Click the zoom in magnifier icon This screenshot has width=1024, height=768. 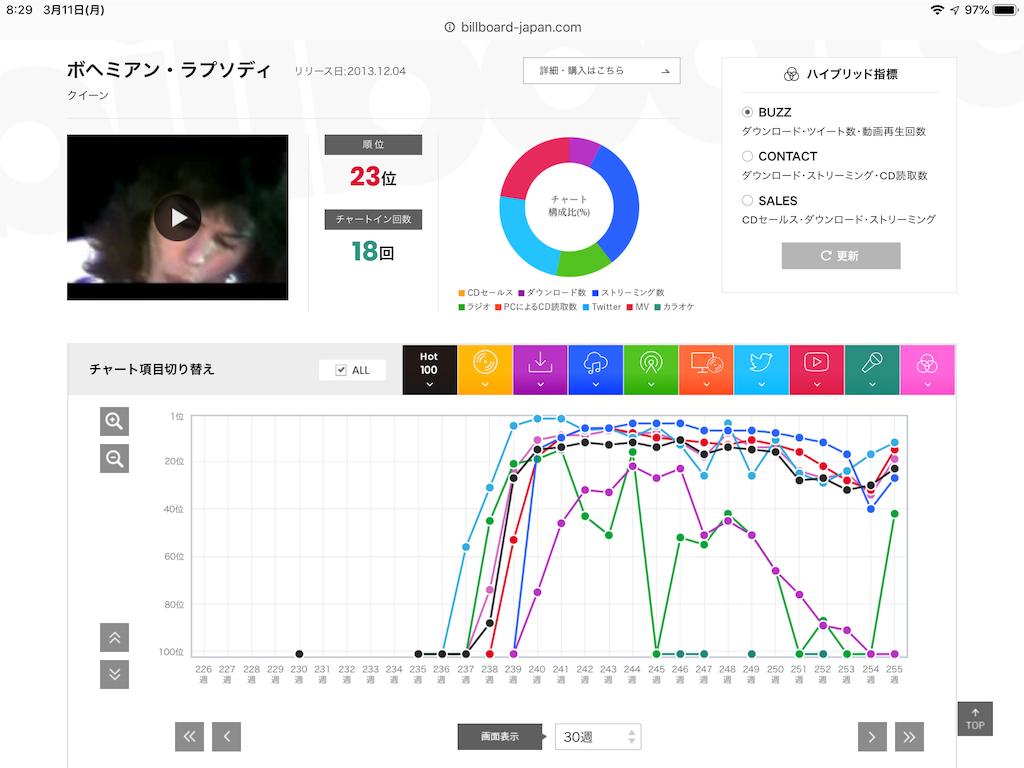pos(114,421)
